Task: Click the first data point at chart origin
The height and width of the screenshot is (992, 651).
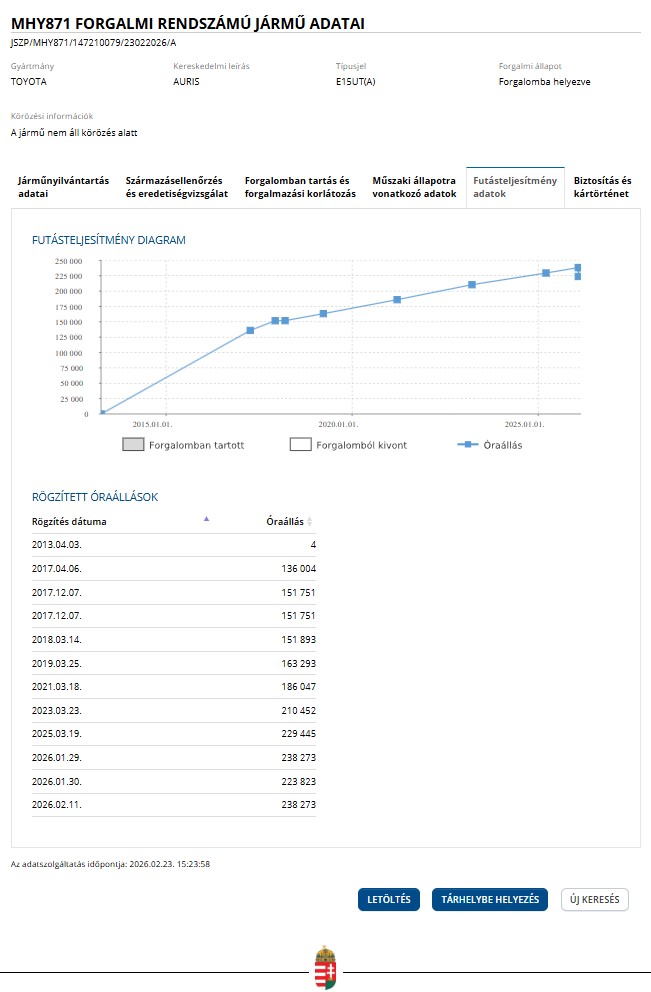Action: 102,412
